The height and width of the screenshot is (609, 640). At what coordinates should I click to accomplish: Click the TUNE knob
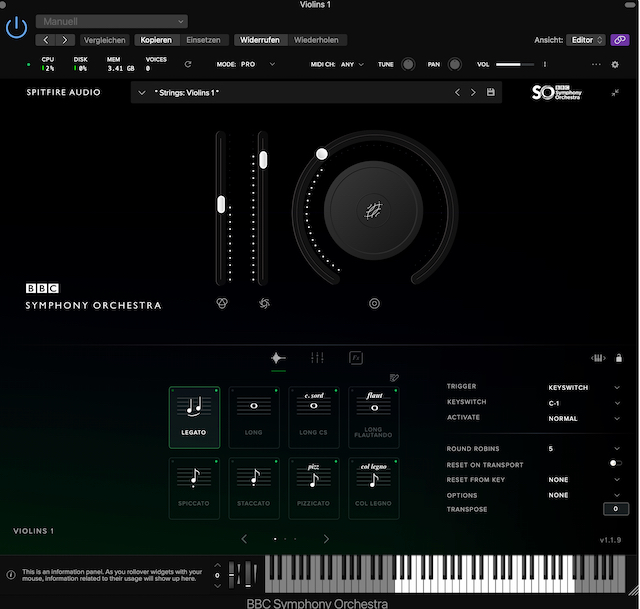[x=408, y=64]
